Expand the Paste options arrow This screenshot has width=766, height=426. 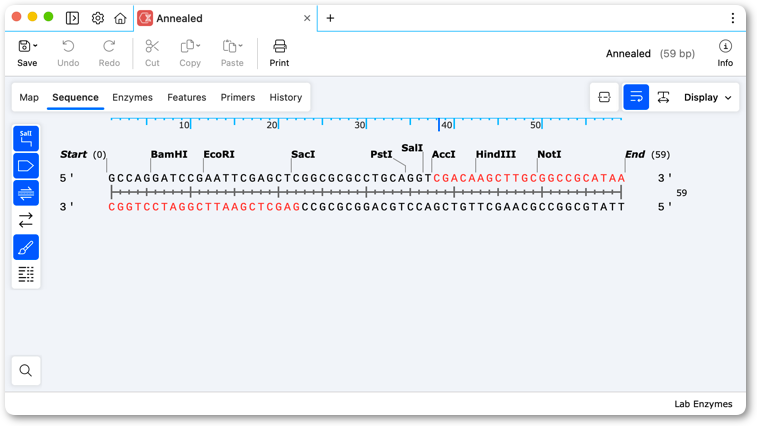240,46
